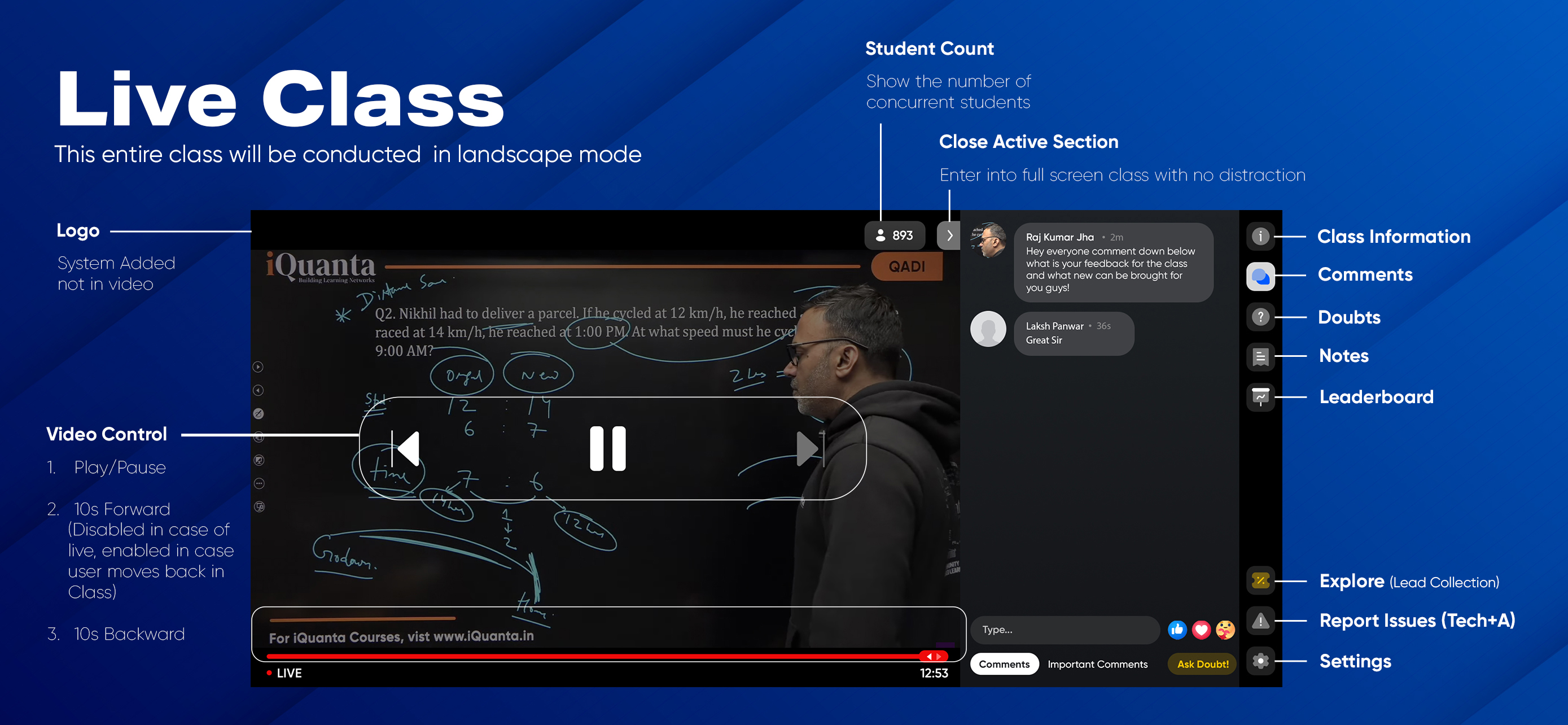Click the name Laksh Panwar
Screen dimensions: 1568x725
coord(1054,326)
